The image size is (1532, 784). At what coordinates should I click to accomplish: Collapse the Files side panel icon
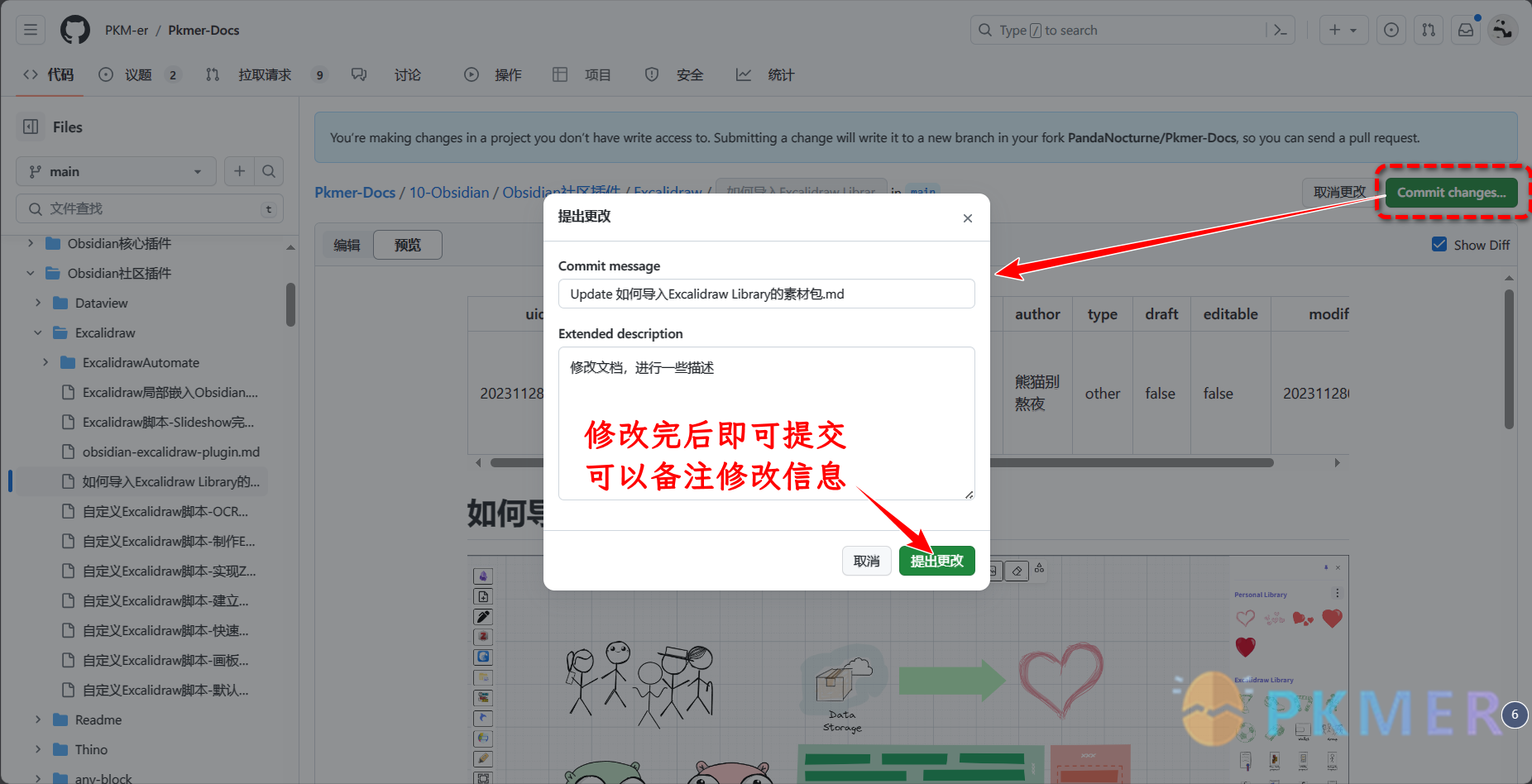[31, 127]
